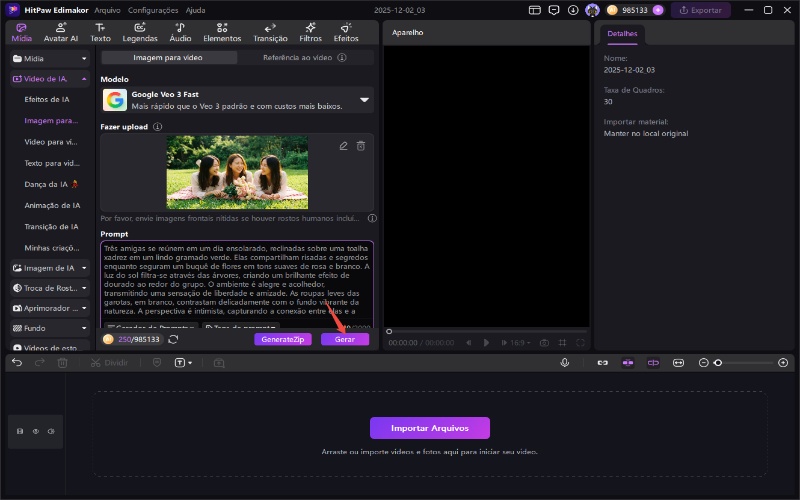
Task: Click the undo arrow in timeline toolbar
Action: pyautogui.click(x=16, y=362)
